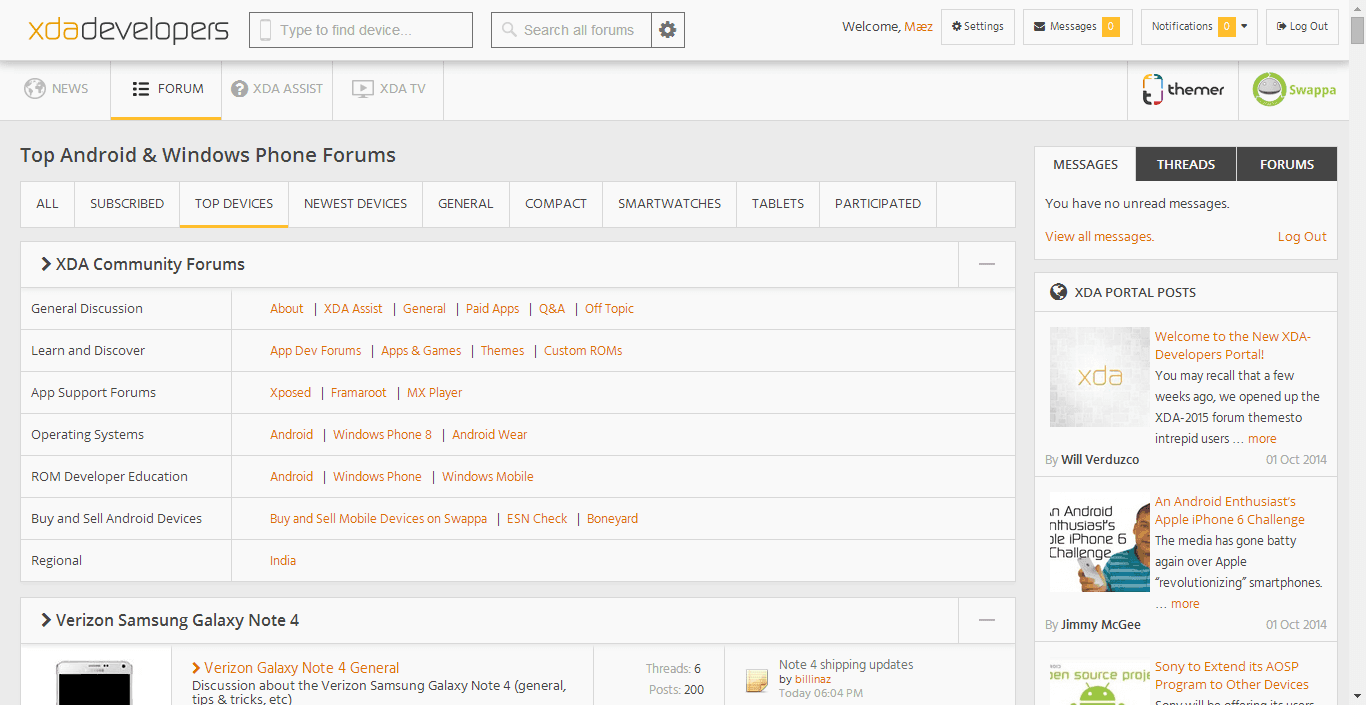Screen dimensions: 1366x705
Task: Click View all messages link
Action: (x=1099, y=237)
